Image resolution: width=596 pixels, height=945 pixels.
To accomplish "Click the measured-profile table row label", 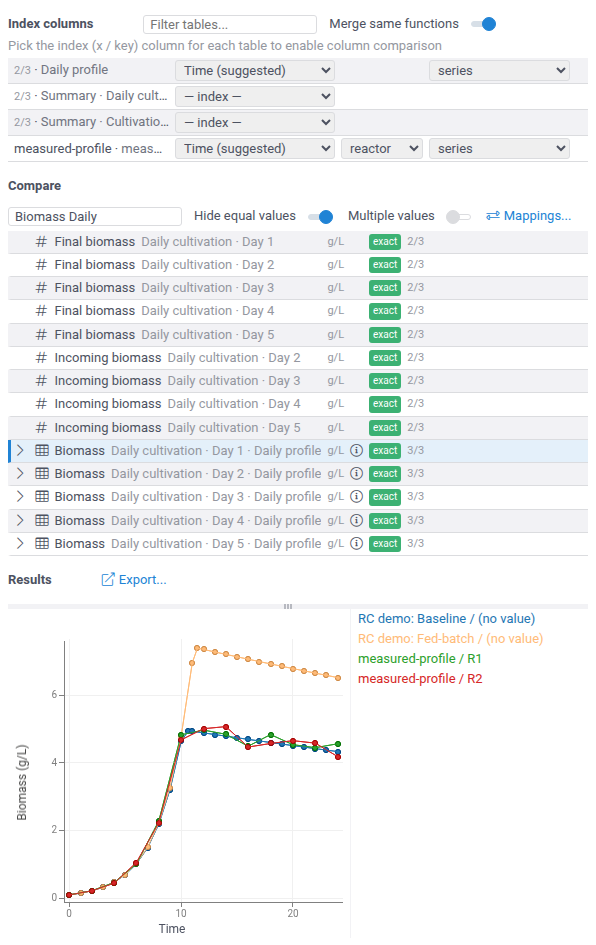I will point(88,148).
